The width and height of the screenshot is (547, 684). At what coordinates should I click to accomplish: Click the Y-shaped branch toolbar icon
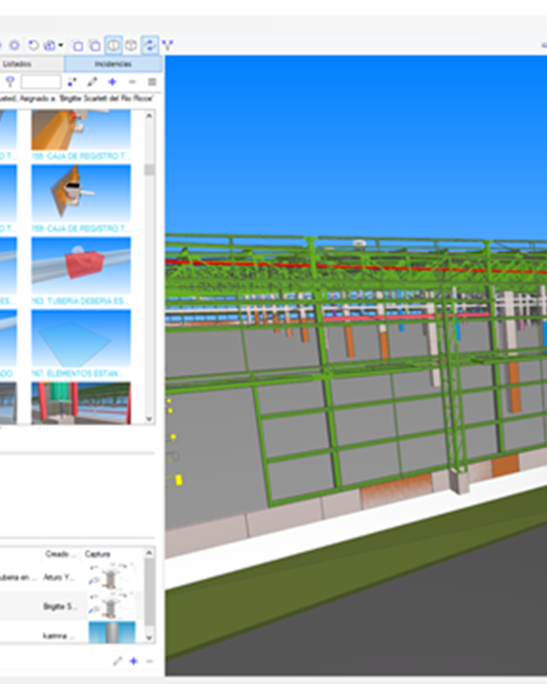(168, 45)
